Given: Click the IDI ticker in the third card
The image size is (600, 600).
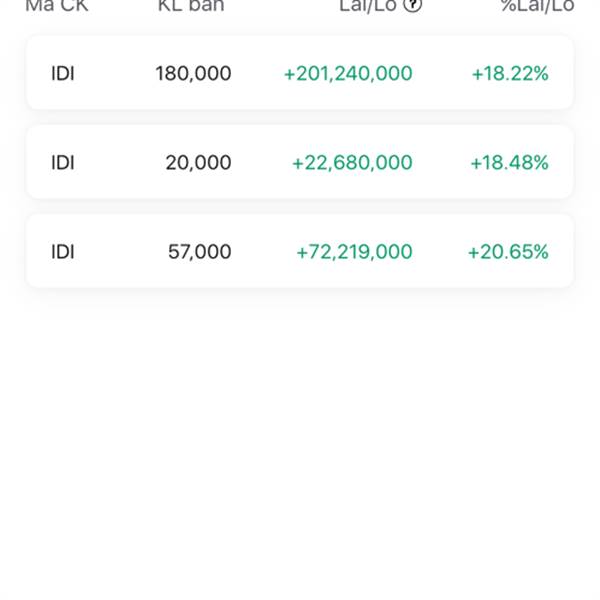Looking at the screenshot, I should (x=63, y=251).
